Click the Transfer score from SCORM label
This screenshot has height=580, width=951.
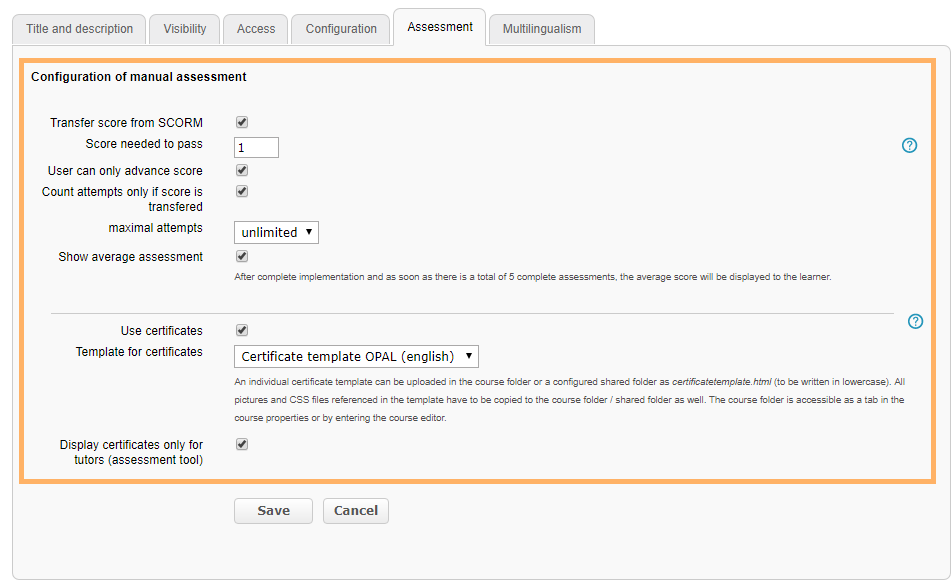126,123
